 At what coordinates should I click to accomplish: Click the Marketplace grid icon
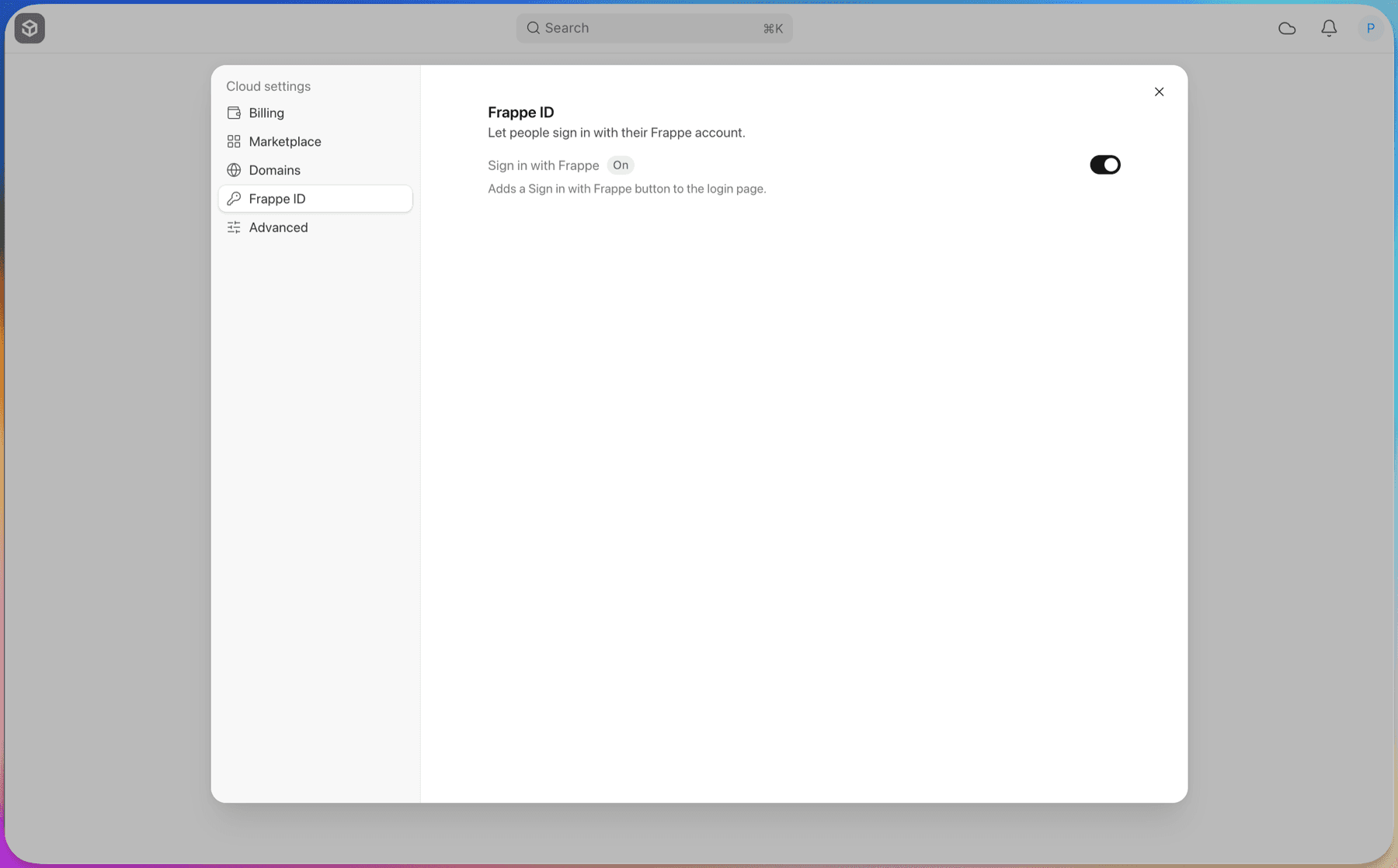pyautogui.click(x=234, y=141)
